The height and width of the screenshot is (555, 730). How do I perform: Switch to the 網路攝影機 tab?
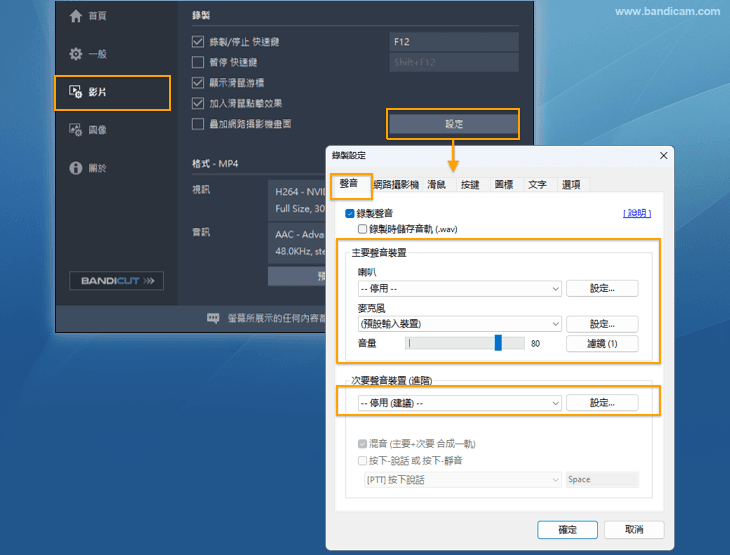click(396, 185)
